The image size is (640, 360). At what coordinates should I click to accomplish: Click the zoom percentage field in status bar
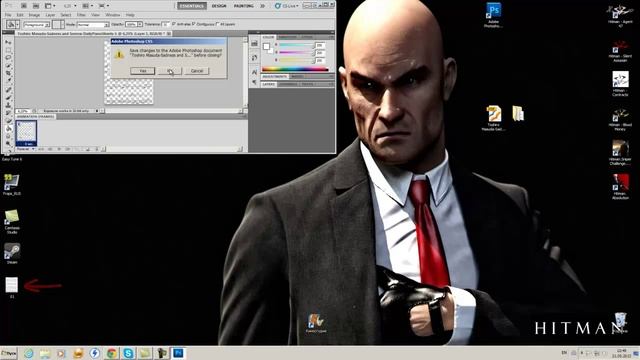click(x=22, y=111)
